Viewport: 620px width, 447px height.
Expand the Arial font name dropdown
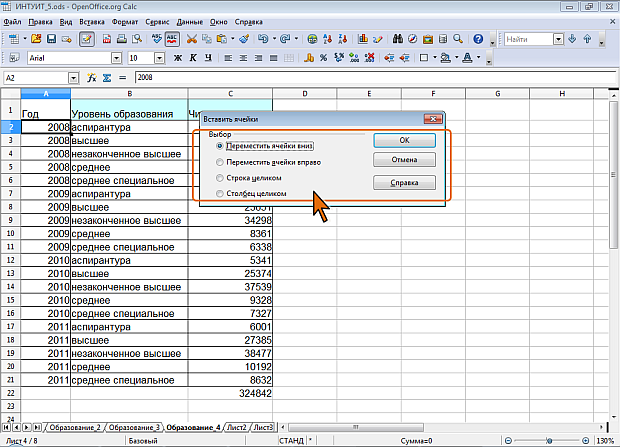[116, 59]
